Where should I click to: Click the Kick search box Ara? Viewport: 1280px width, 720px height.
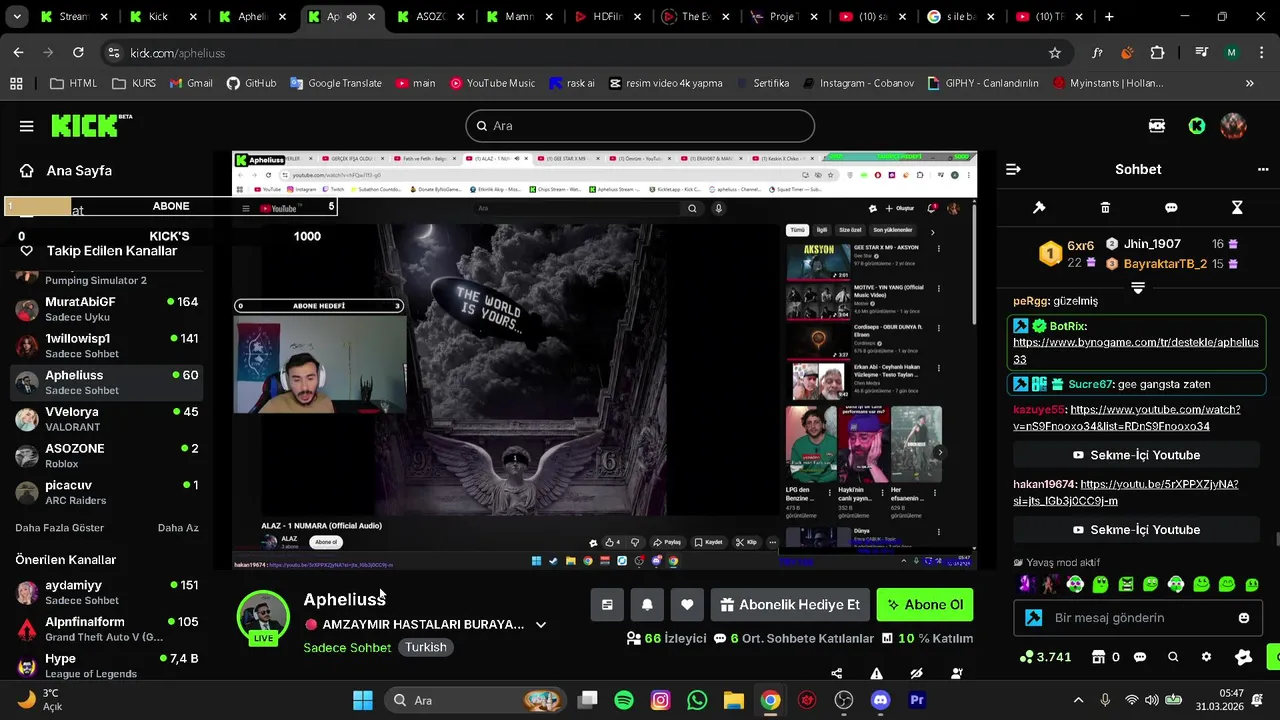tap(640, 126)
